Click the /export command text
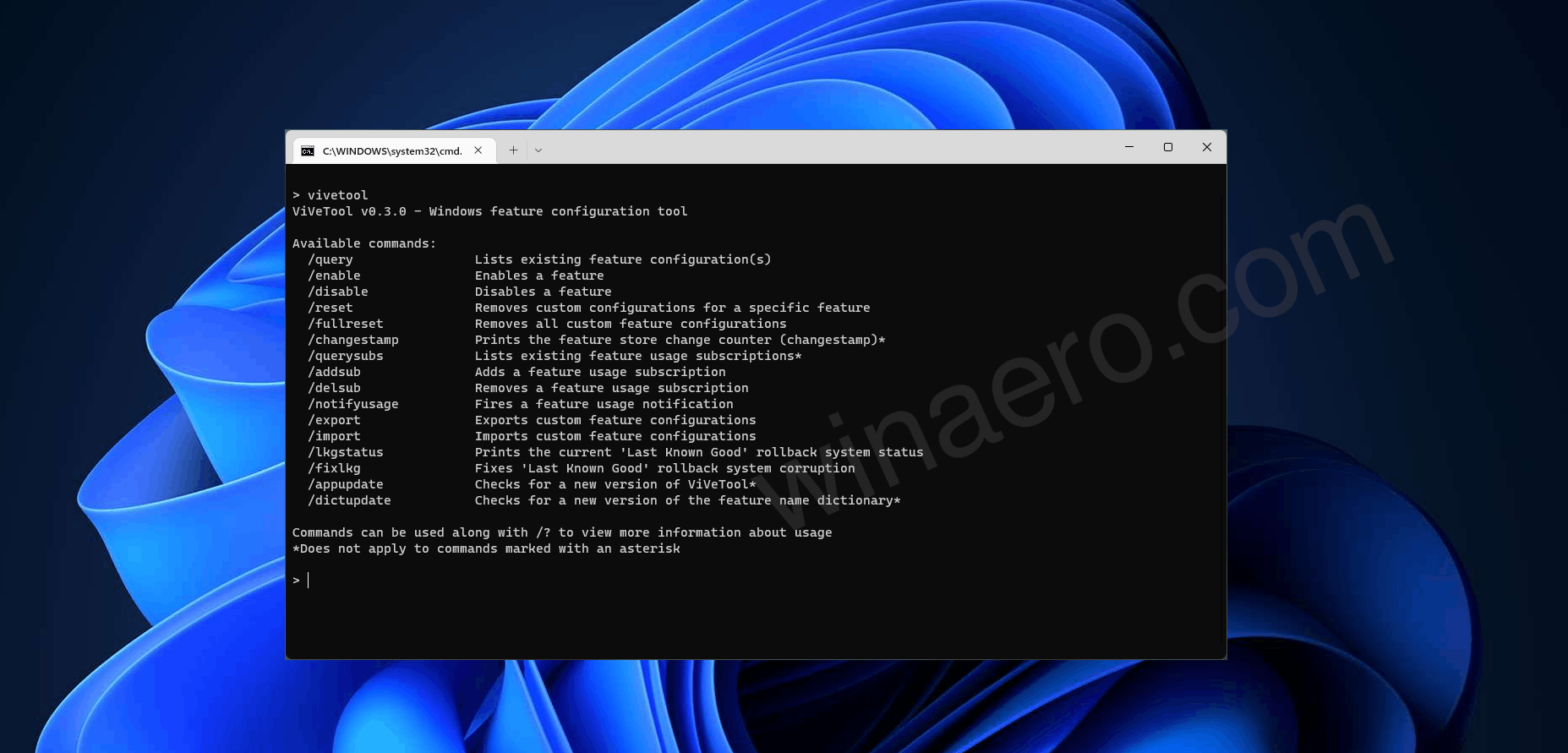1568x753 pixels. click(x=334, y=420)
